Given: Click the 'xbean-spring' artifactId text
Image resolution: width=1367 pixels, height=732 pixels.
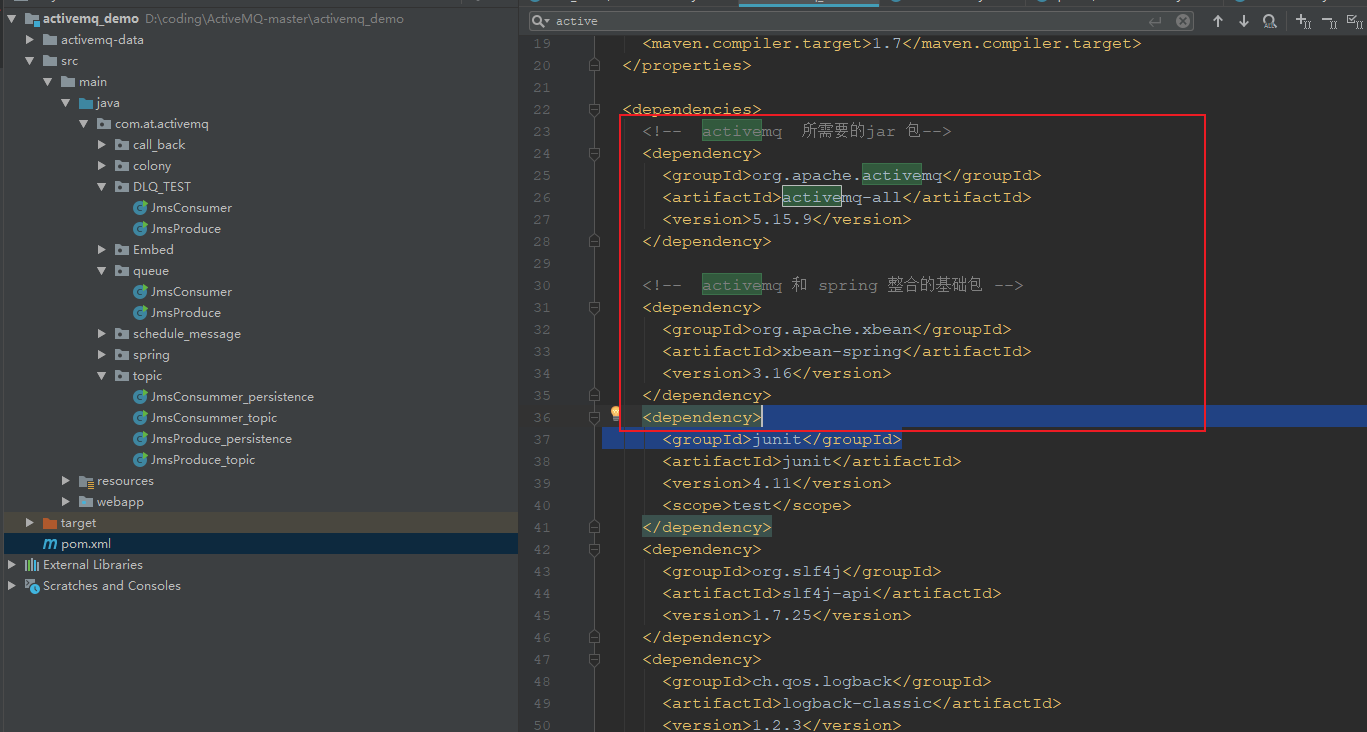Looking at the screenshot, I should click(x=842, y=351).
